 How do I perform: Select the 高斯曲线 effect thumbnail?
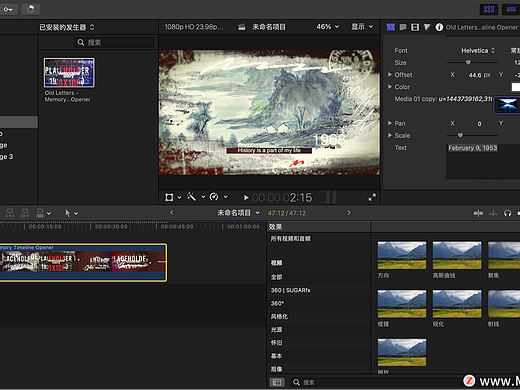coord(457,255)
